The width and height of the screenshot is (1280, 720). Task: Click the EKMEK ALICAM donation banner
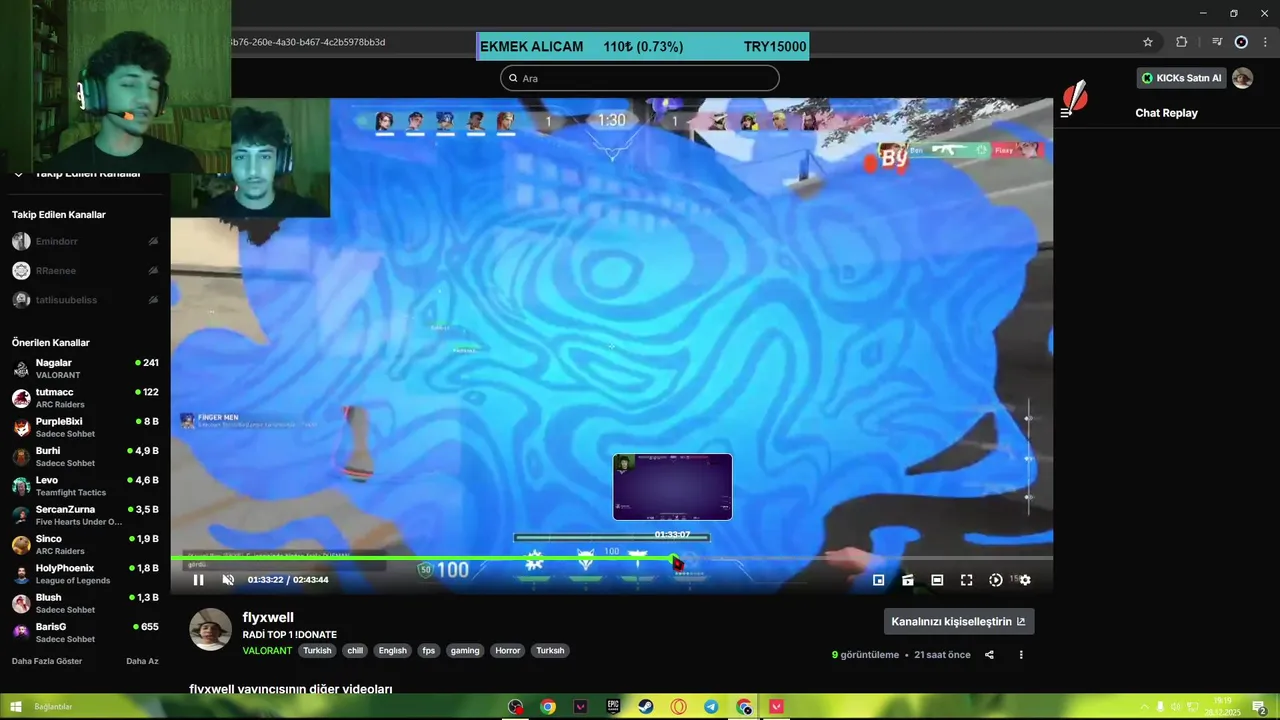click(x=643, y=46)
